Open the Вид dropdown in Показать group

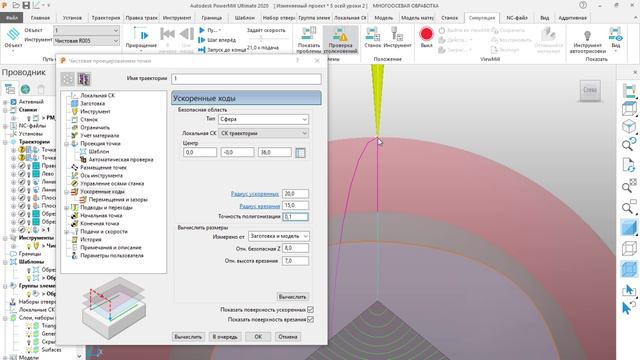(616, 39)
